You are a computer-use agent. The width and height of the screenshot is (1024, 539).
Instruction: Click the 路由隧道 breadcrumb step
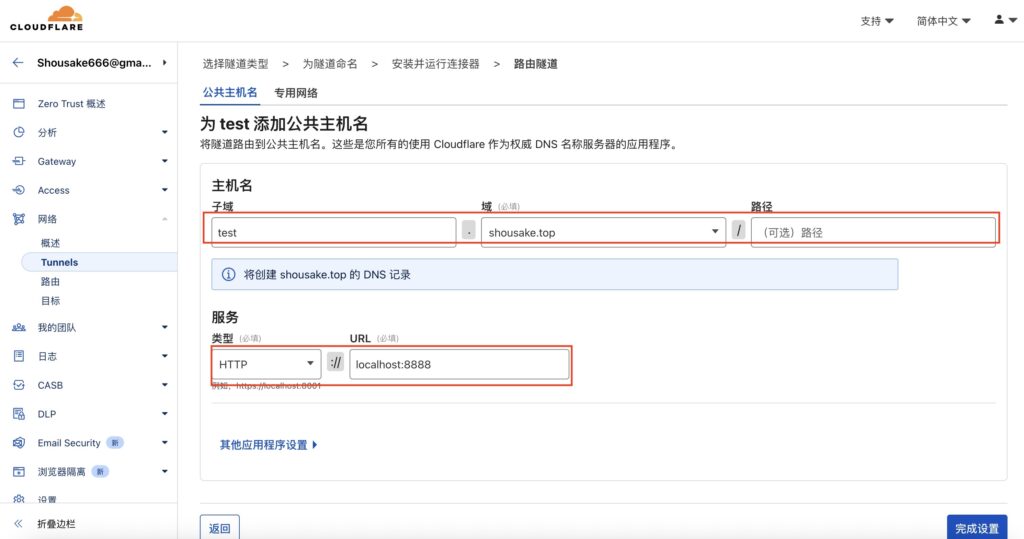pyautogui.click(x=536, y=63)
